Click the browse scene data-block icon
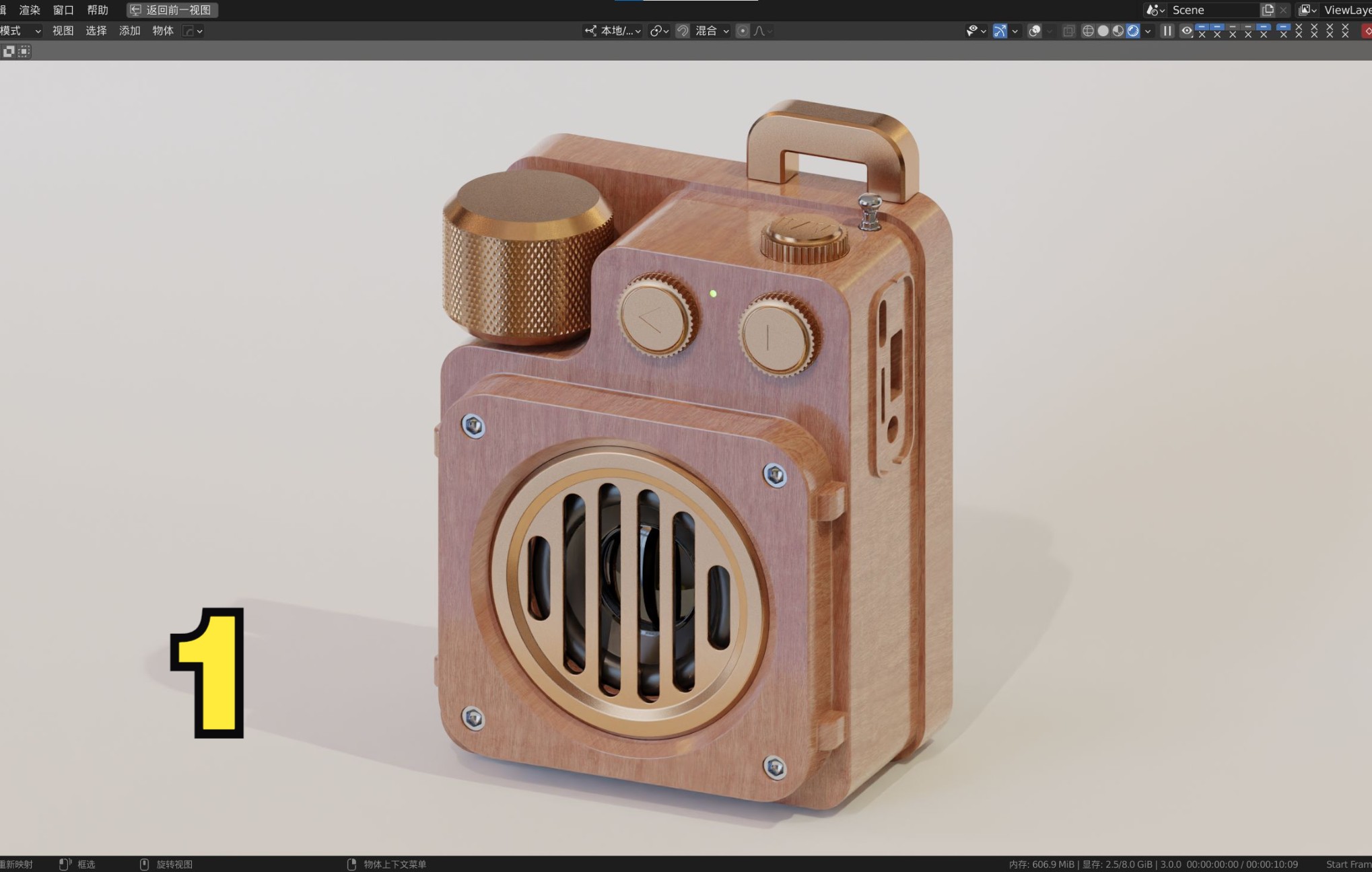 tap(1154, 10)
